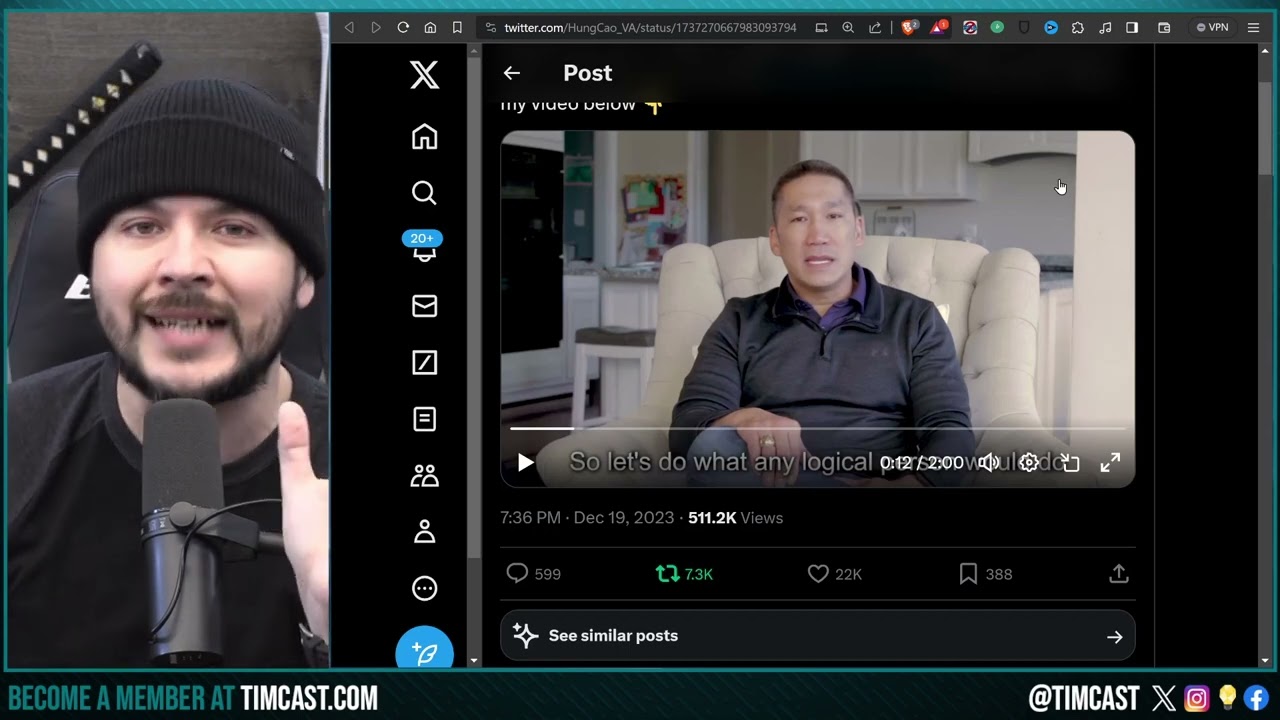Screen dimensions: 1280x720
Task: Click the page scrollbar down arrow
Action: 1265,661
